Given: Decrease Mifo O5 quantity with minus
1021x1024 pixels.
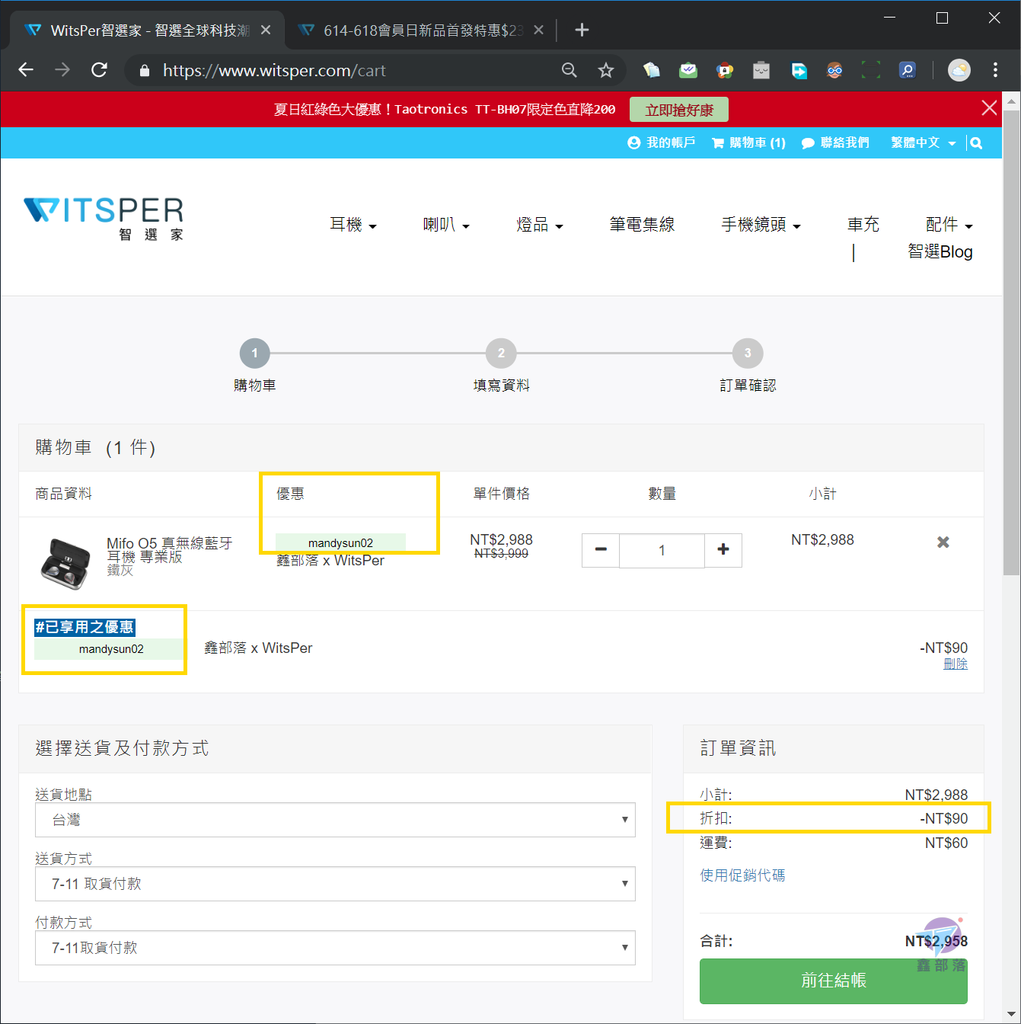Looking at the screenshot, I should point(601,550).
